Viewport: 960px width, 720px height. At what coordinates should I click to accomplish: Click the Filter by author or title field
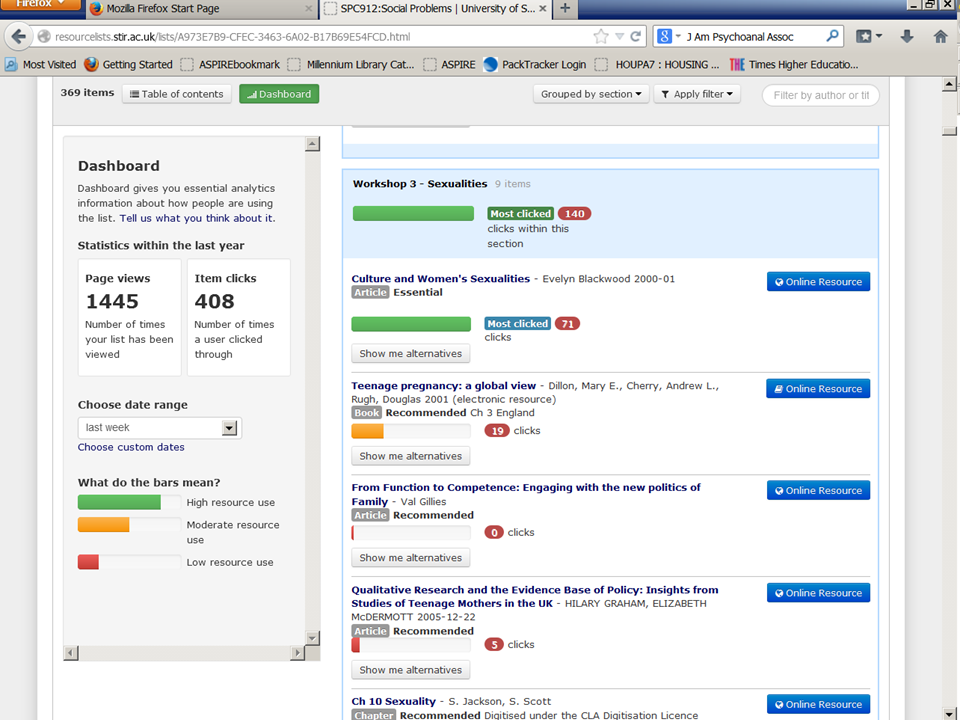pos(820,95)
